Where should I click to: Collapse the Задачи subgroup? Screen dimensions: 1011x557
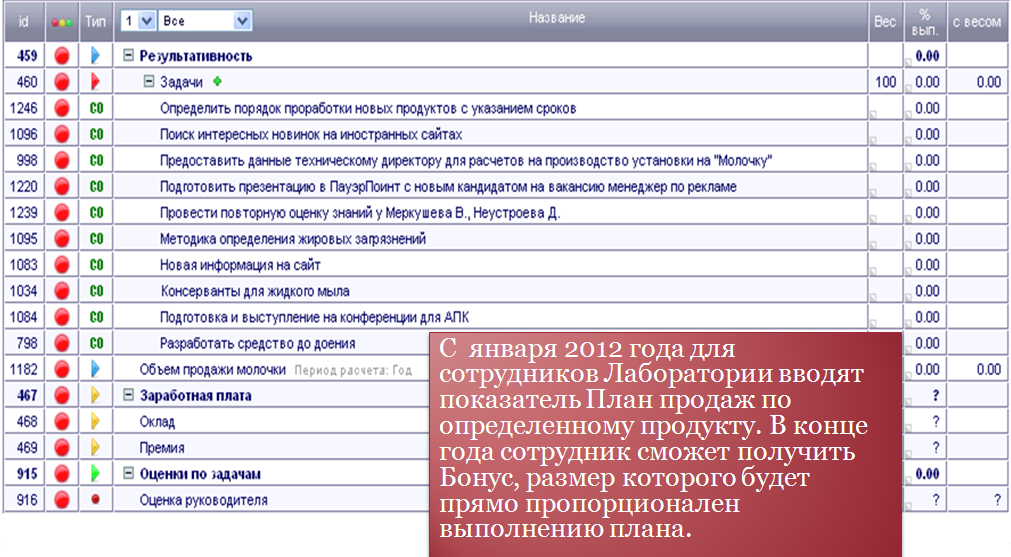149,82
